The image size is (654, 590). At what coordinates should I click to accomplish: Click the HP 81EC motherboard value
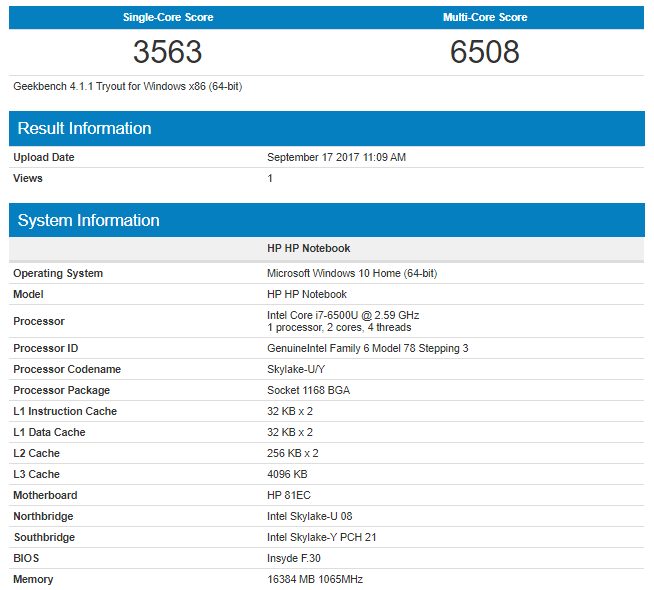pyautogui.click(x=289, y=495)
